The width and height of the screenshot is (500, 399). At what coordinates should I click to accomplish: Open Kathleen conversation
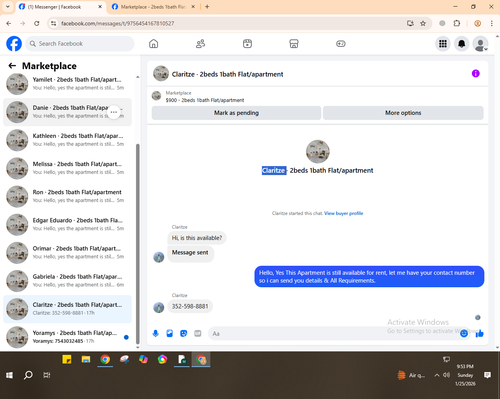tap(68, 140)
